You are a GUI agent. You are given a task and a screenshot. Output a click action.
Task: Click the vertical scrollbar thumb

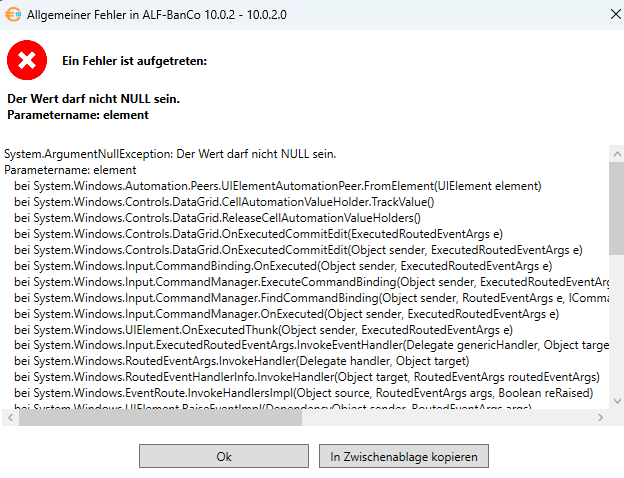pyautogui.click(x=617, y=208)
